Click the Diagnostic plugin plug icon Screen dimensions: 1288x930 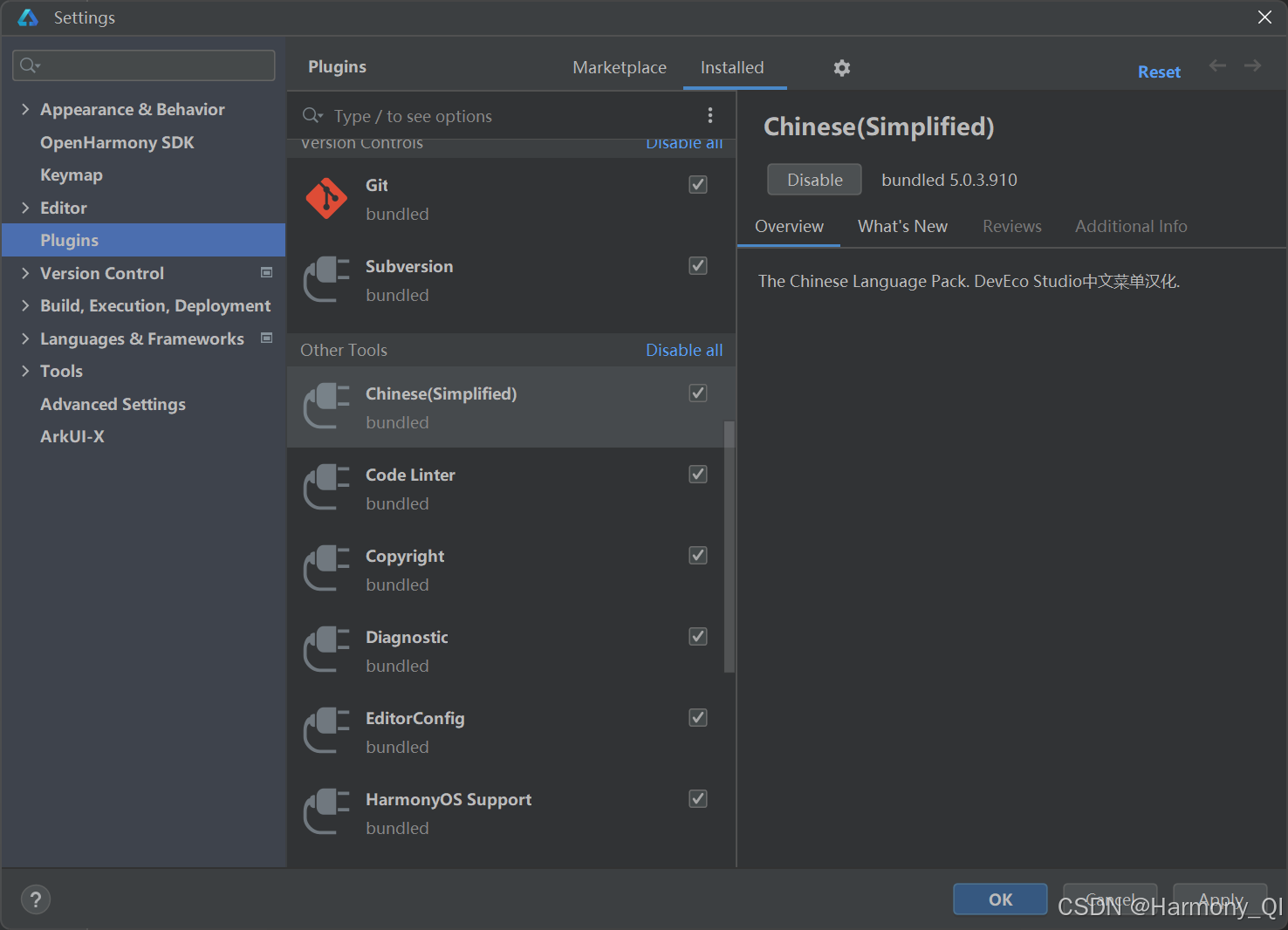[326, 650]
